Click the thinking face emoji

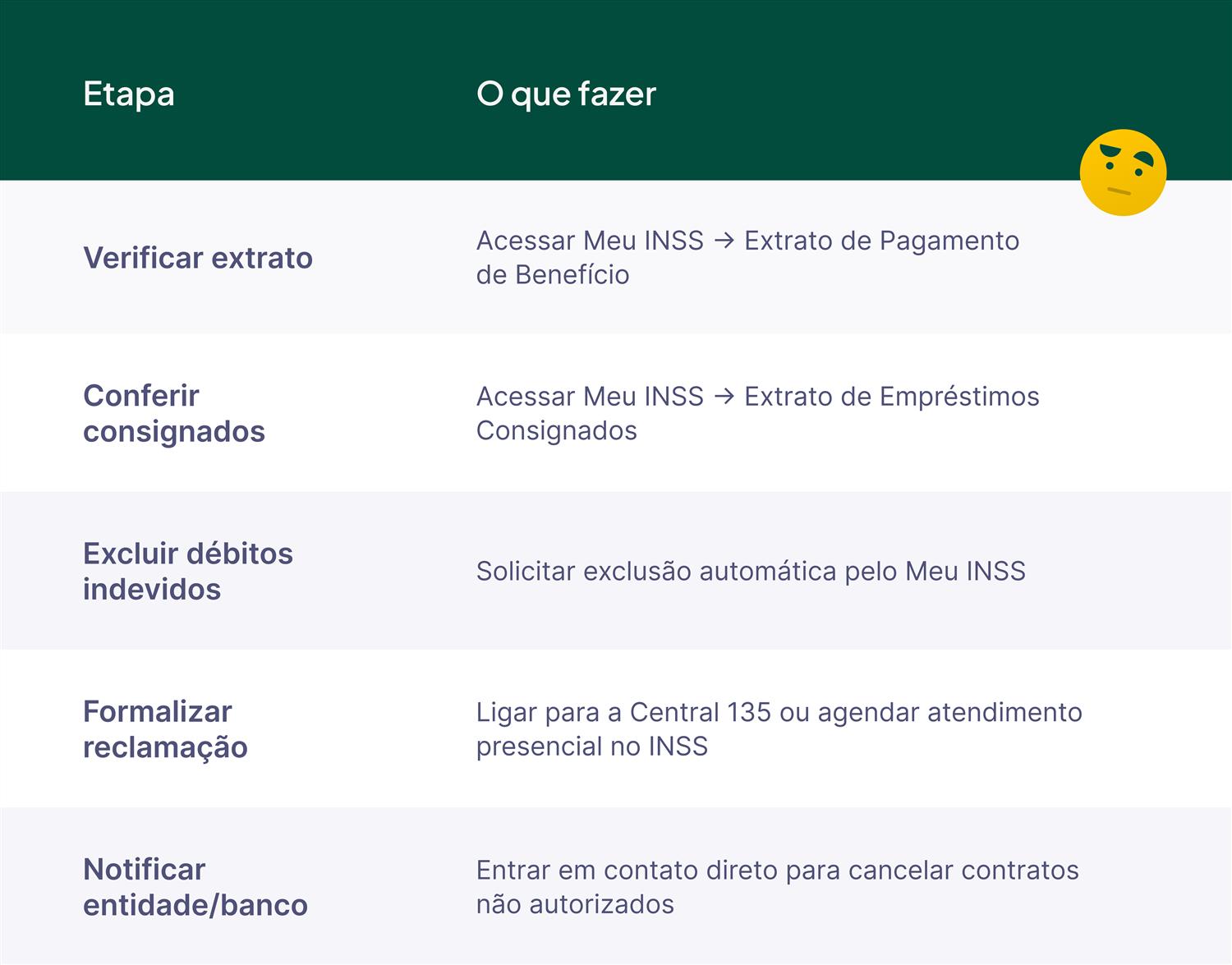[1123, 172]
